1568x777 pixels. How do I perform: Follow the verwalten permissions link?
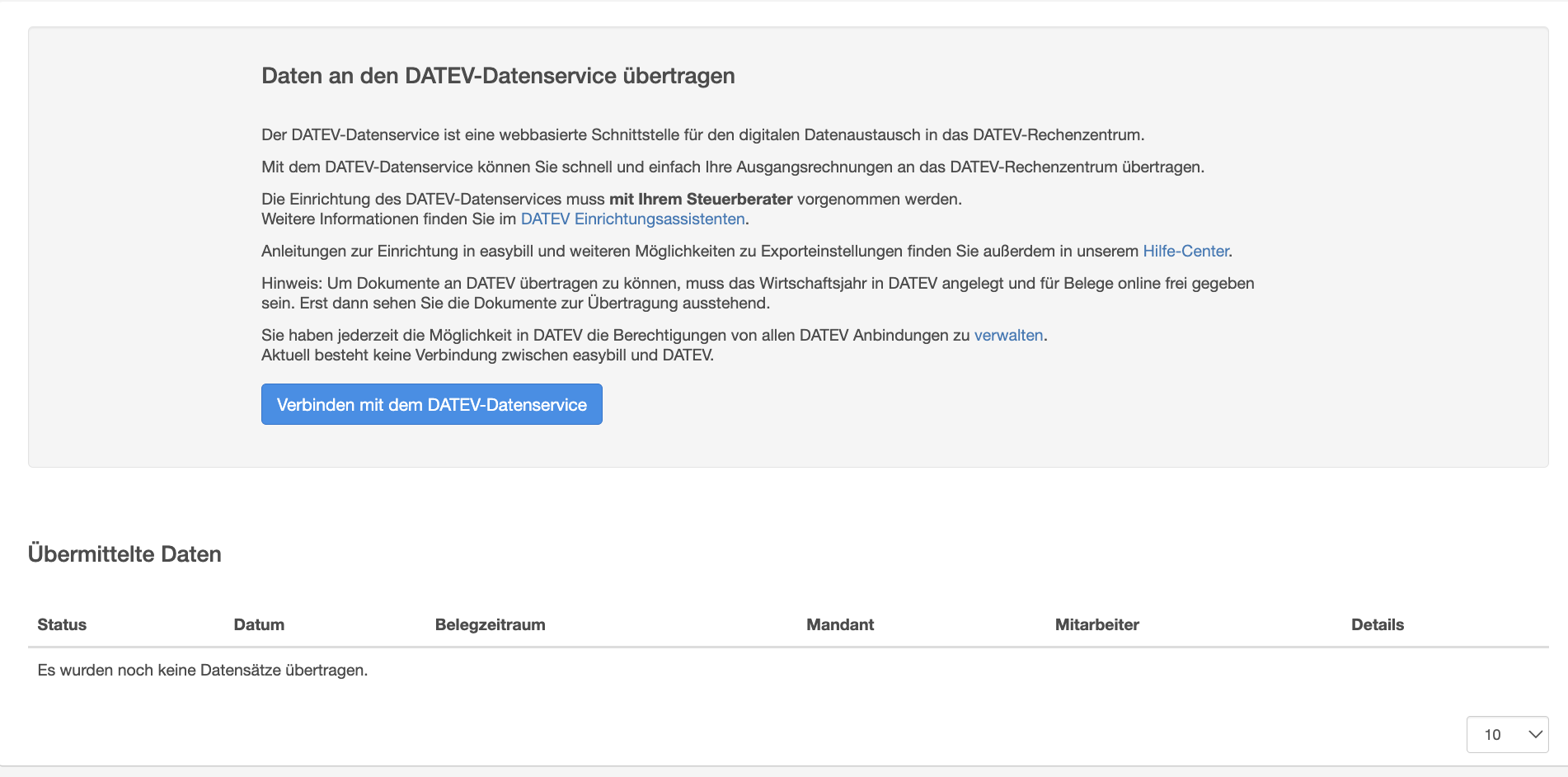[x=1008, y=335]
